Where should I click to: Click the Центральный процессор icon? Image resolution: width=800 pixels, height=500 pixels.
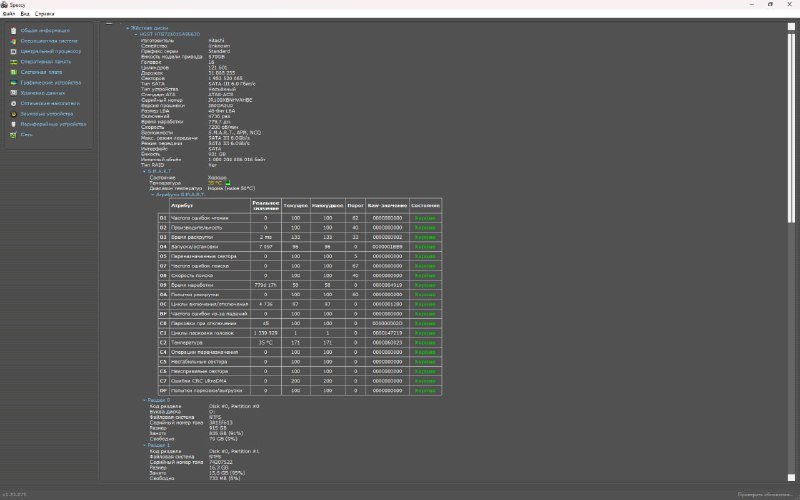[14, 51]
